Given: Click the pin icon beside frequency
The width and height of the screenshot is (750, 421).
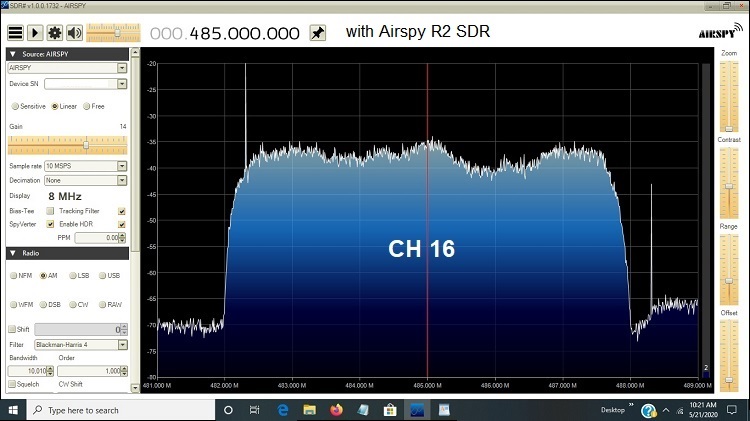Looking at the screenshot, I should pyautogui.click(x=317, y=33).
